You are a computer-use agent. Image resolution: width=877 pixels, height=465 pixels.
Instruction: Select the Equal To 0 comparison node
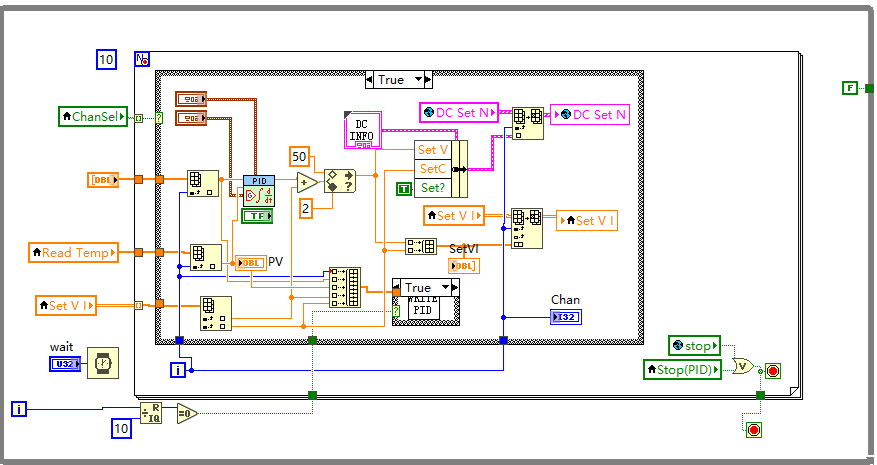pyautogui.click(x=187, y=414)
